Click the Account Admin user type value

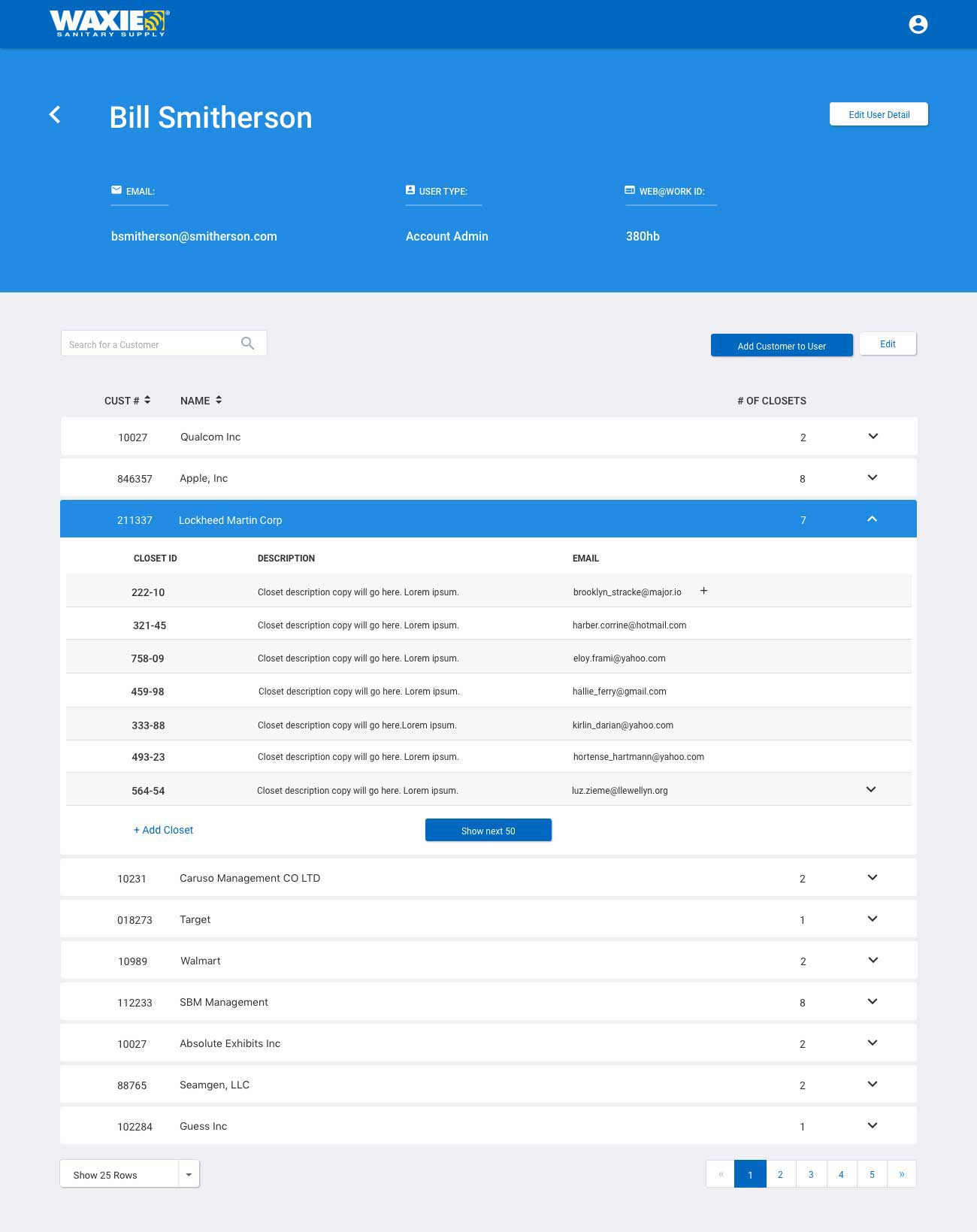pos(447,236)
